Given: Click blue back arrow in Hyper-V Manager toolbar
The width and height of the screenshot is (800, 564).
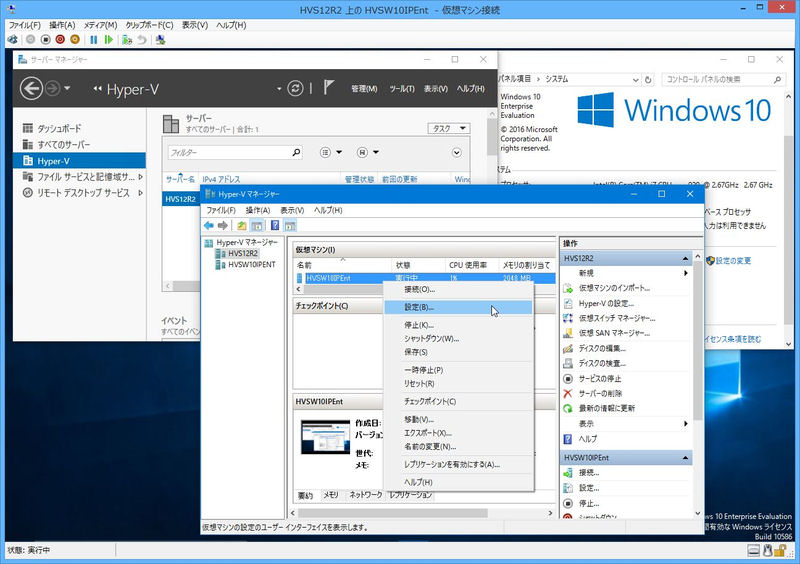Looking at the screenshot, I should [209, 225].
